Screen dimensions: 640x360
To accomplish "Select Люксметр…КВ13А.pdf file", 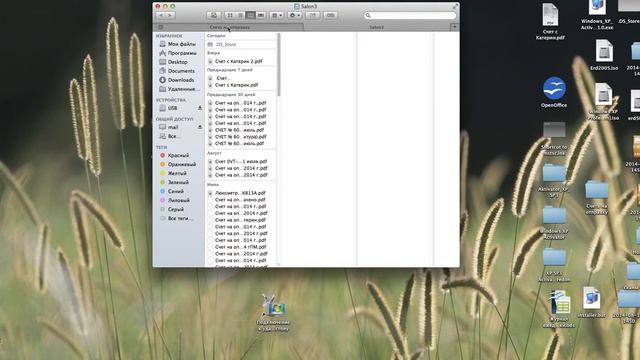I will [241, 193].
